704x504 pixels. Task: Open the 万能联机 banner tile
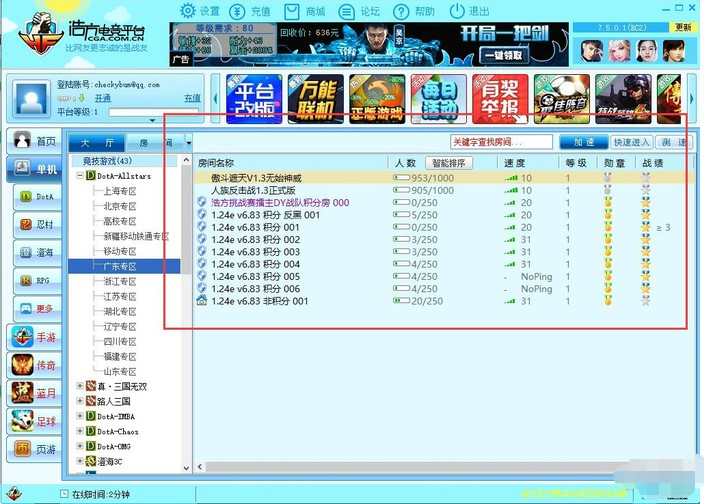coord(315,99)
